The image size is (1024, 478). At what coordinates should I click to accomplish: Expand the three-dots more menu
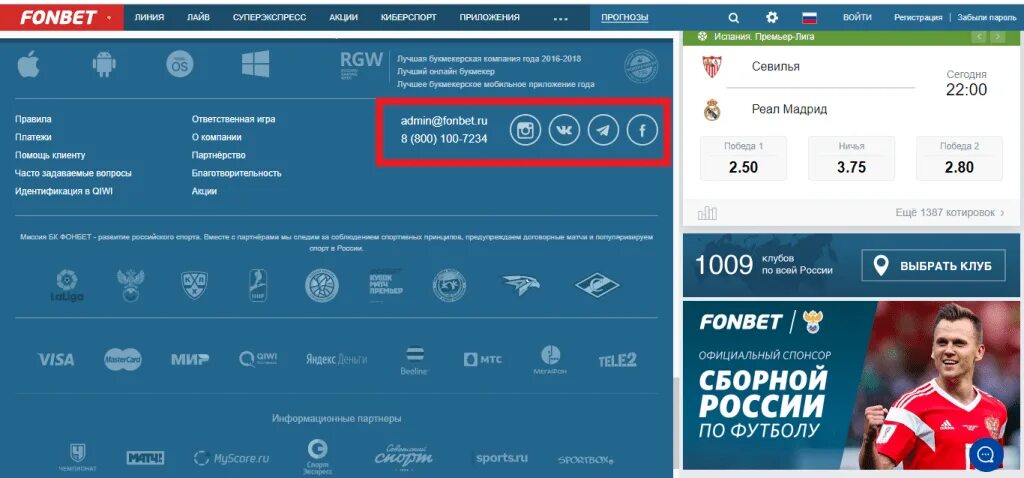point(560,18)
